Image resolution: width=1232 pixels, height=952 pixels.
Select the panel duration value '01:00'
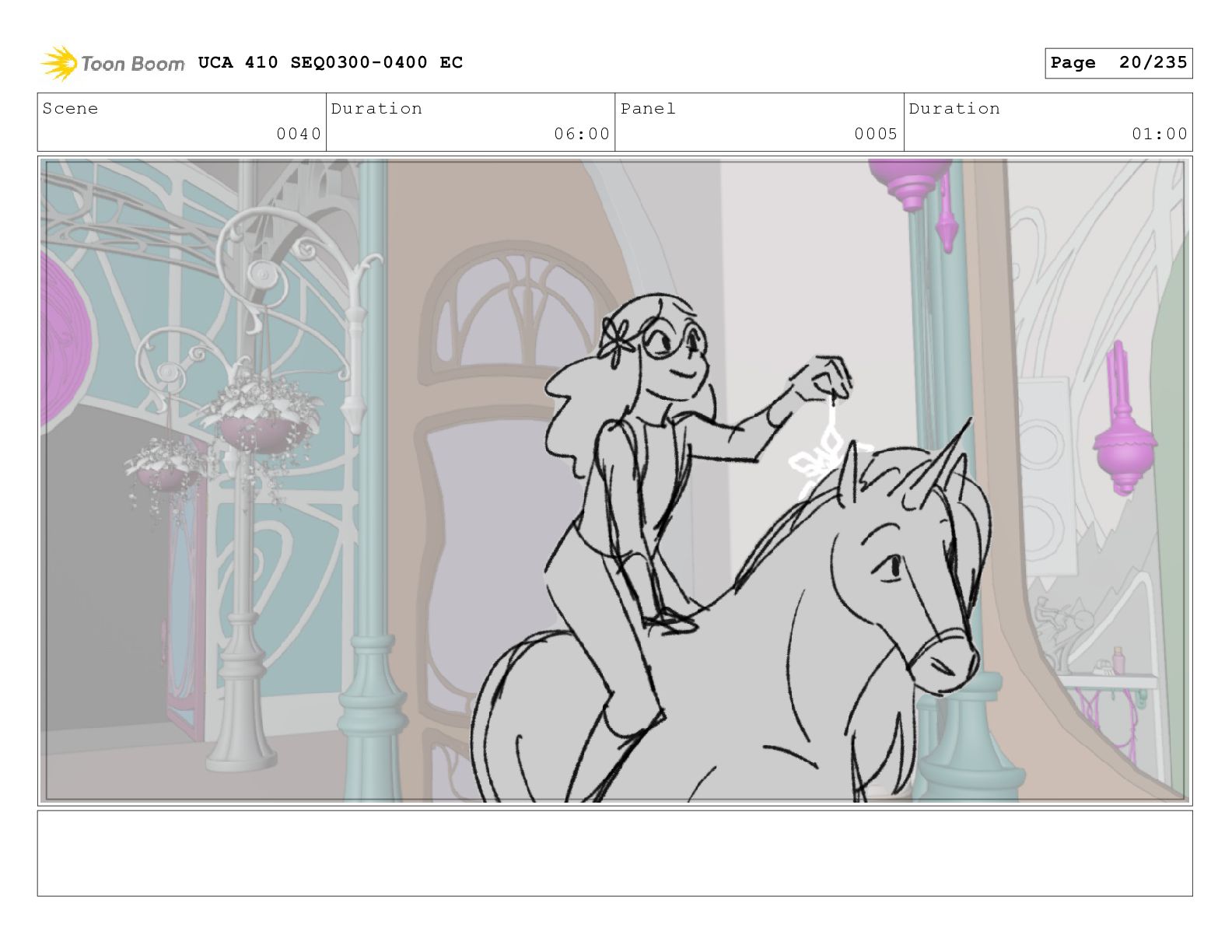[1160, 134]
